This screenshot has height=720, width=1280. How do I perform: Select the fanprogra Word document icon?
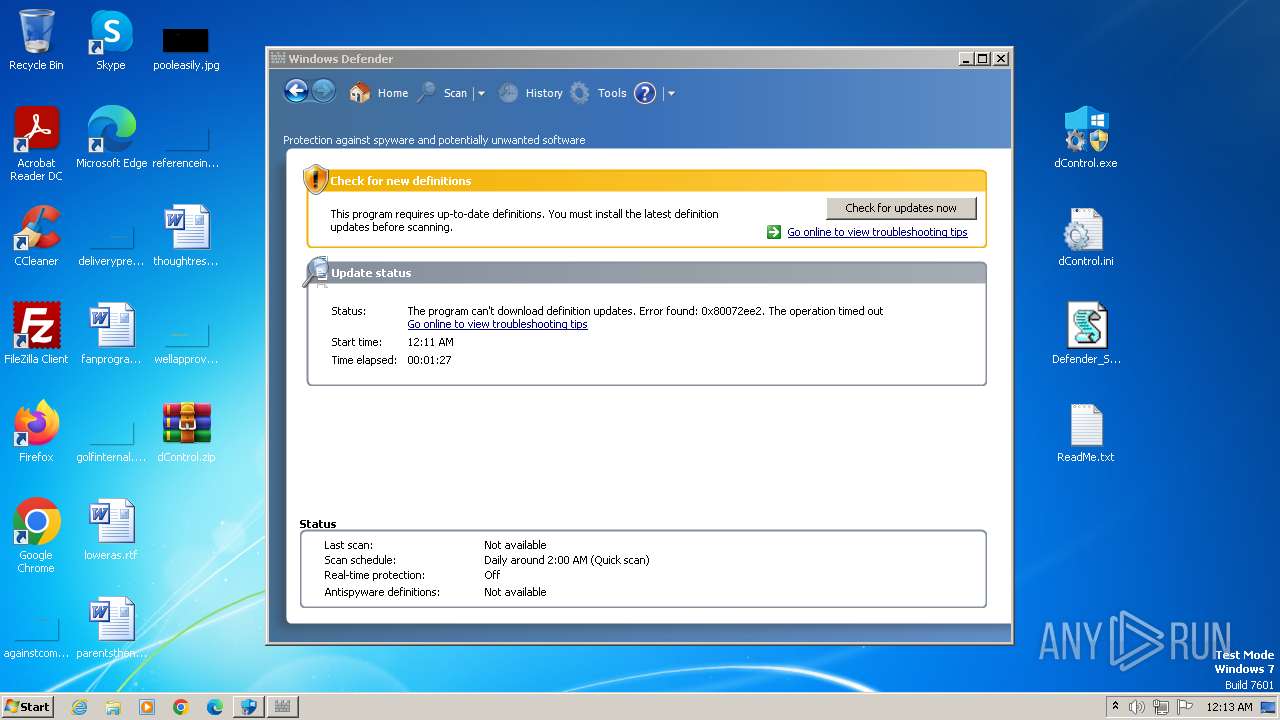111,334
